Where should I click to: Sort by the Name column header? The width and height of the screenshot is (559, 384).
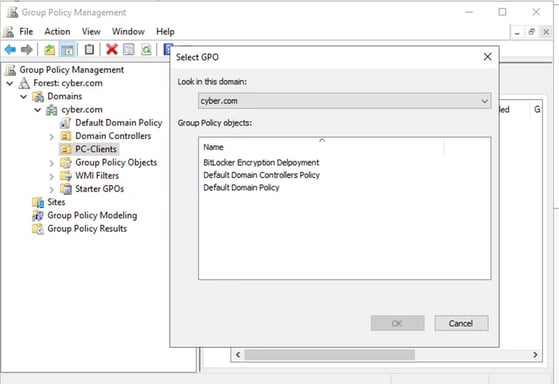tap(321, 147)
